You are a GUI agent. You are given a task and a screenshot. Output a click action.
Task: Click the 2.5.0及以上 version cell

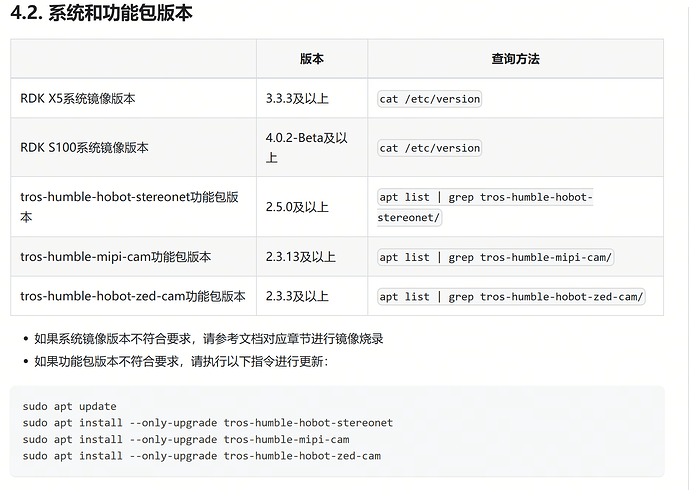click(x=312, y=207)
